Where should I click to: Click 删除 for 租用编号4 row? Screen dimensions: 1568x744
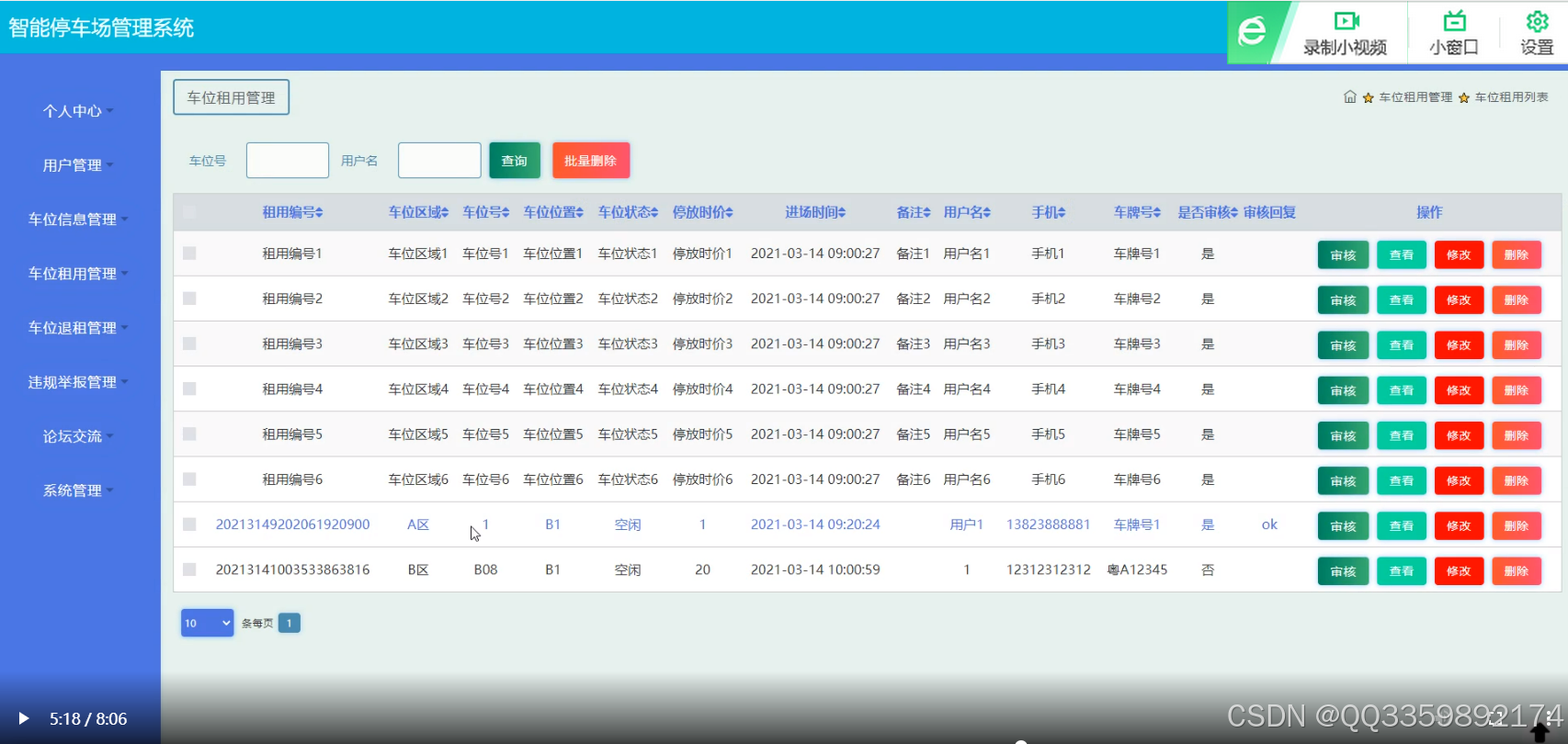[1517, 390]
